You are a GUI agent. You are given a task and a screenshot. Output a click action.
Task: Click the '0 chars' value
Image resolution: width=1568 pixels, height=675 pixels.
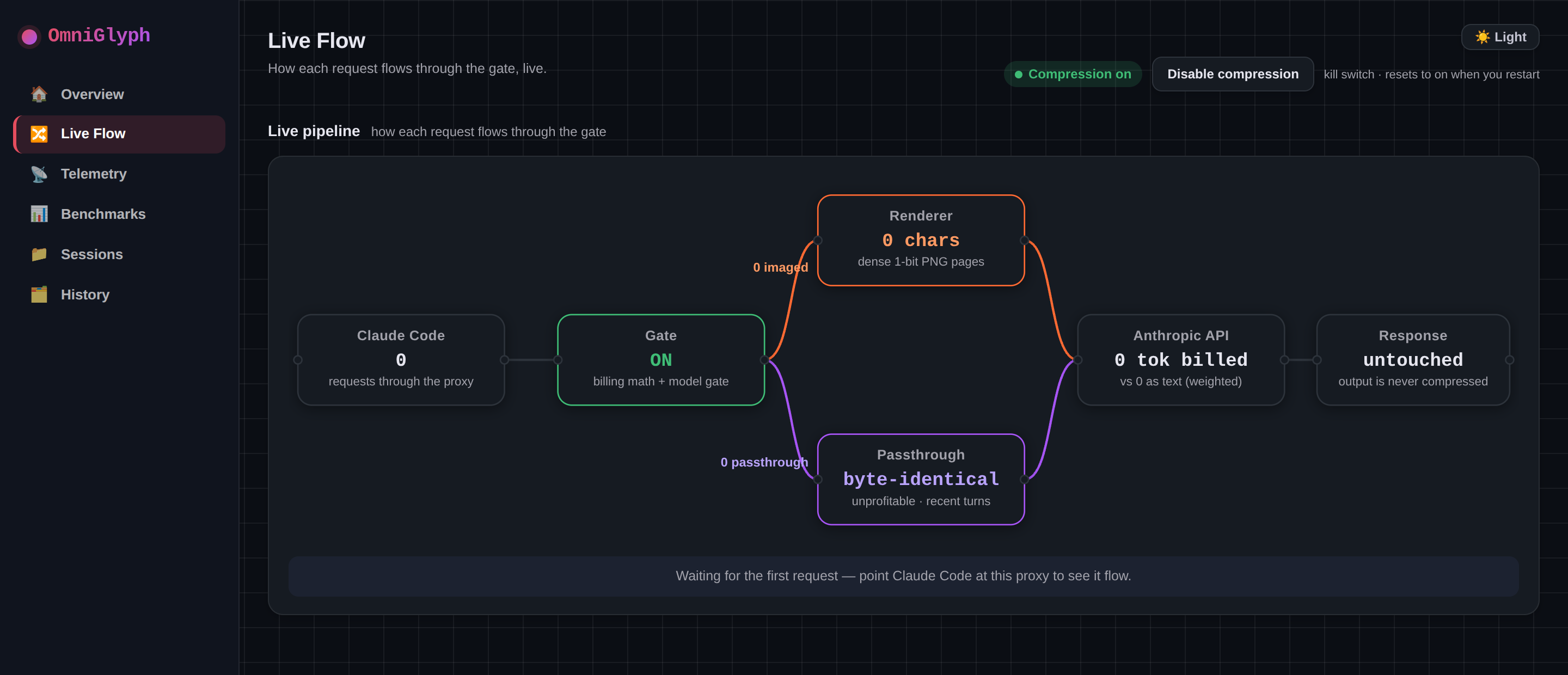click(920, 241)
